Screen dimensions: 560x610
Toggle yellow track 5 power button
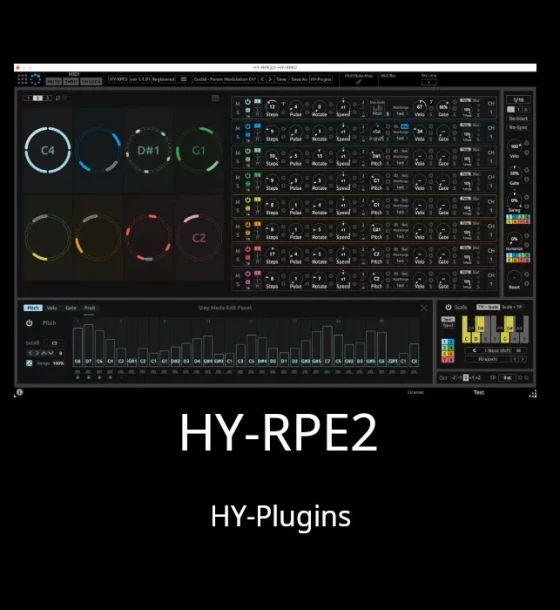click(x=248, y=200)
